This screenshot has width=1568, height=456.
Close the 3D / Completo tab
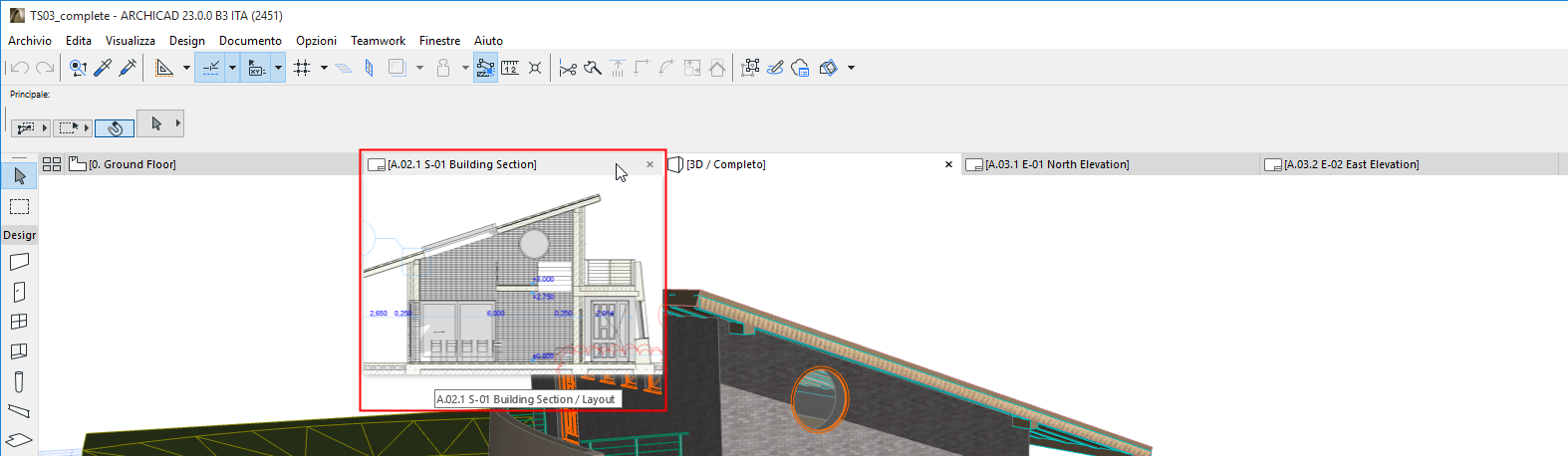(948, 164)
